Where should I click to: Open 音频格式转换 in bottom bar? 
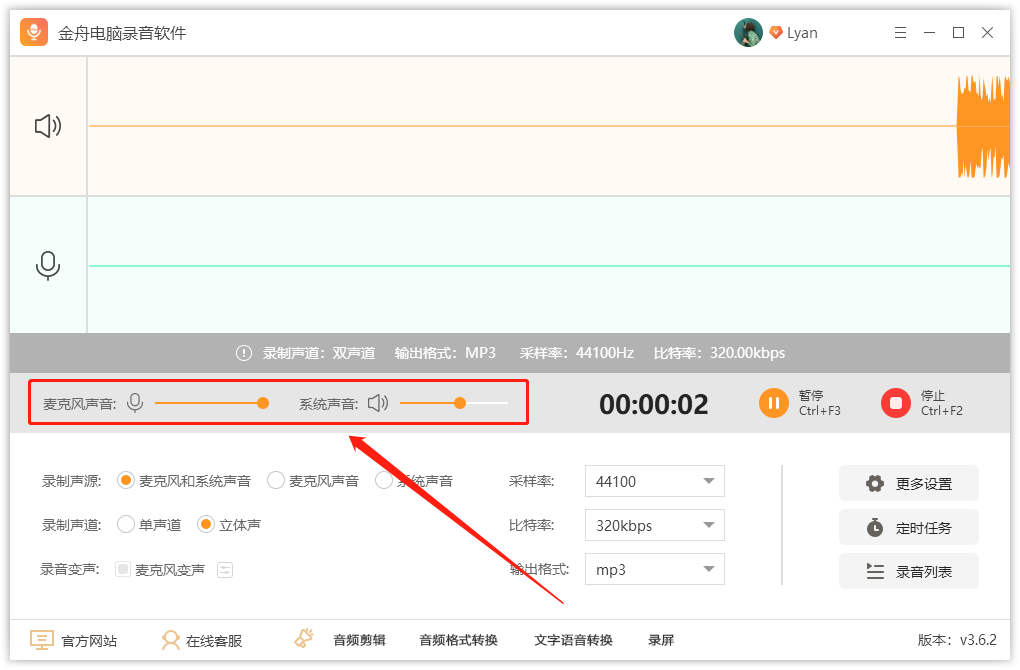(458, 640)
